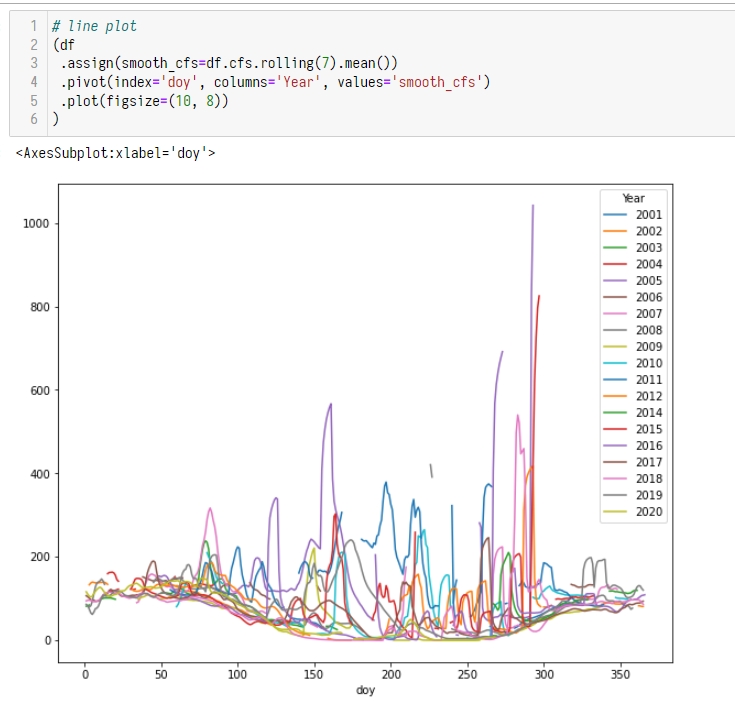Click the 350 x-axis tick label
The image size is (735, 702).
(620, 675)
